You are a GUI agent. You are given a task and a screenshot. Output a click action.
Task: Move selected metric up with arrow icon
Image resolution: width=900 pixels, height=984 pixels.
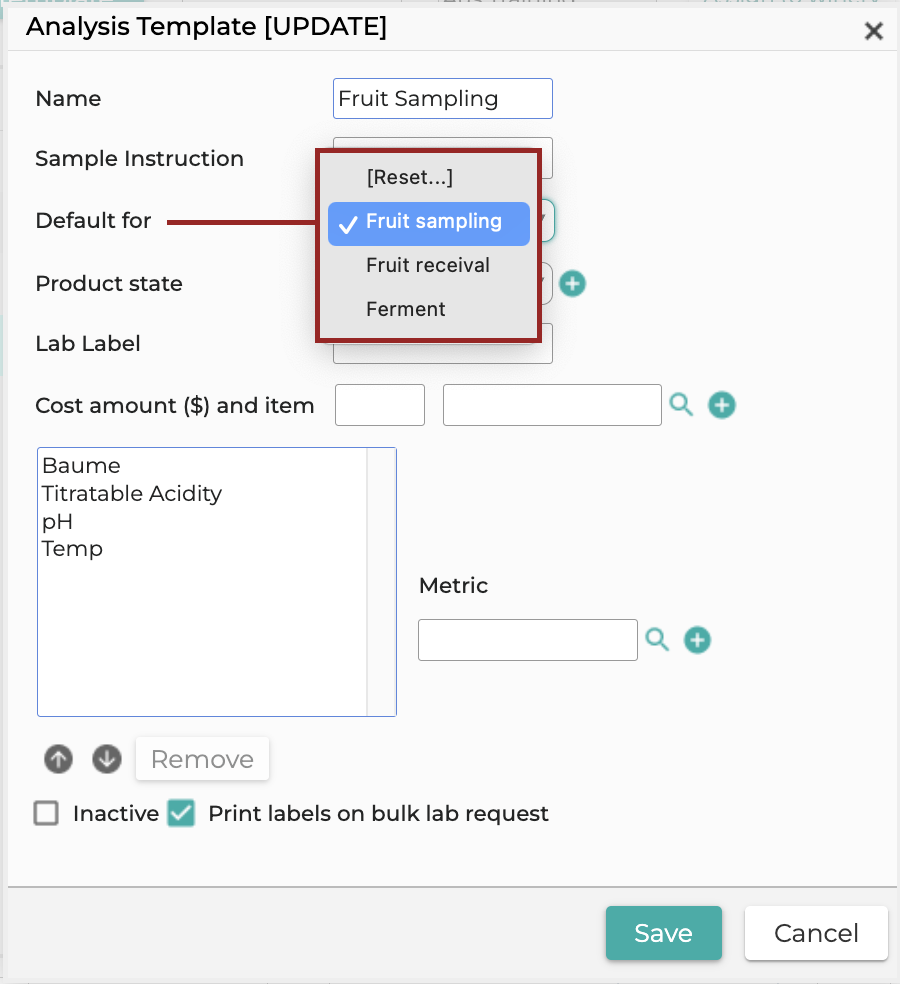point(58,759)
